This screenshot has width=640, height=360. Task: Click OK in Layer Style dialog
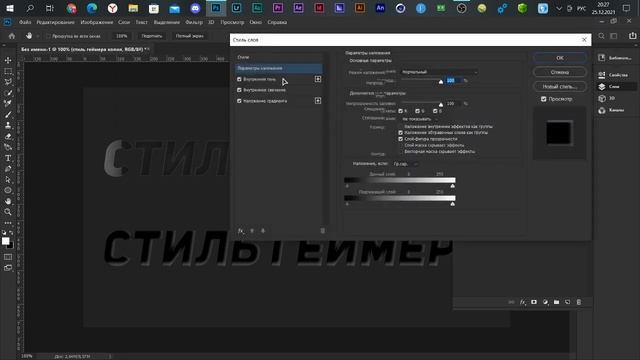pyautogui.click(x=560, y=58)
